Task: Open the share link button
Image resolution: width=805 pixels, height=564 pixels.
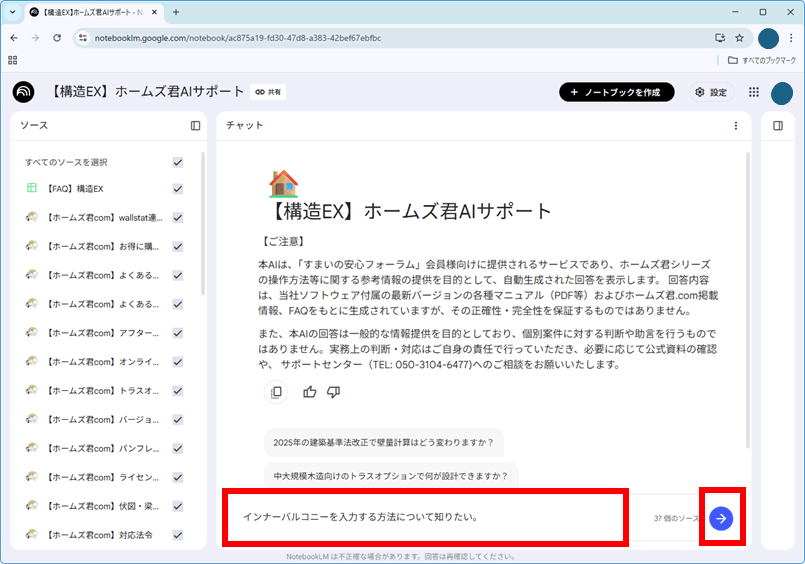Action: [268, 92]
